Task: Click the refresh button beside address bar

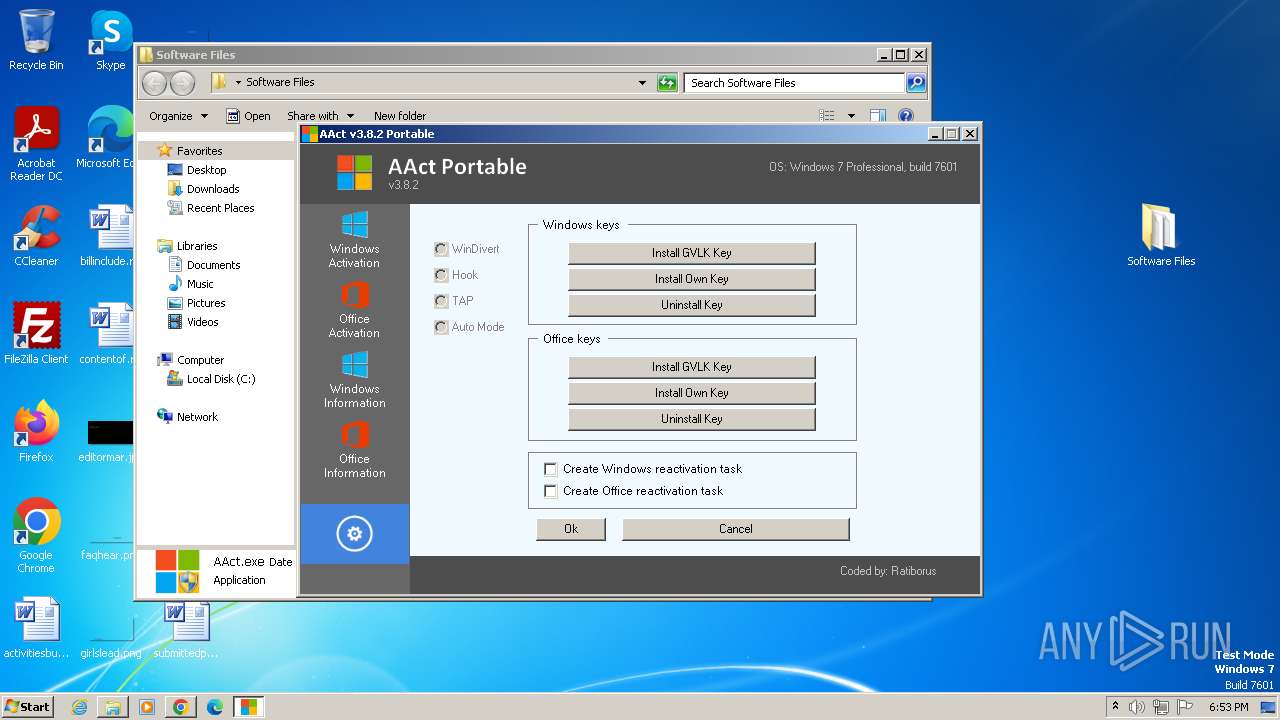Action: [x=667, y=83]
